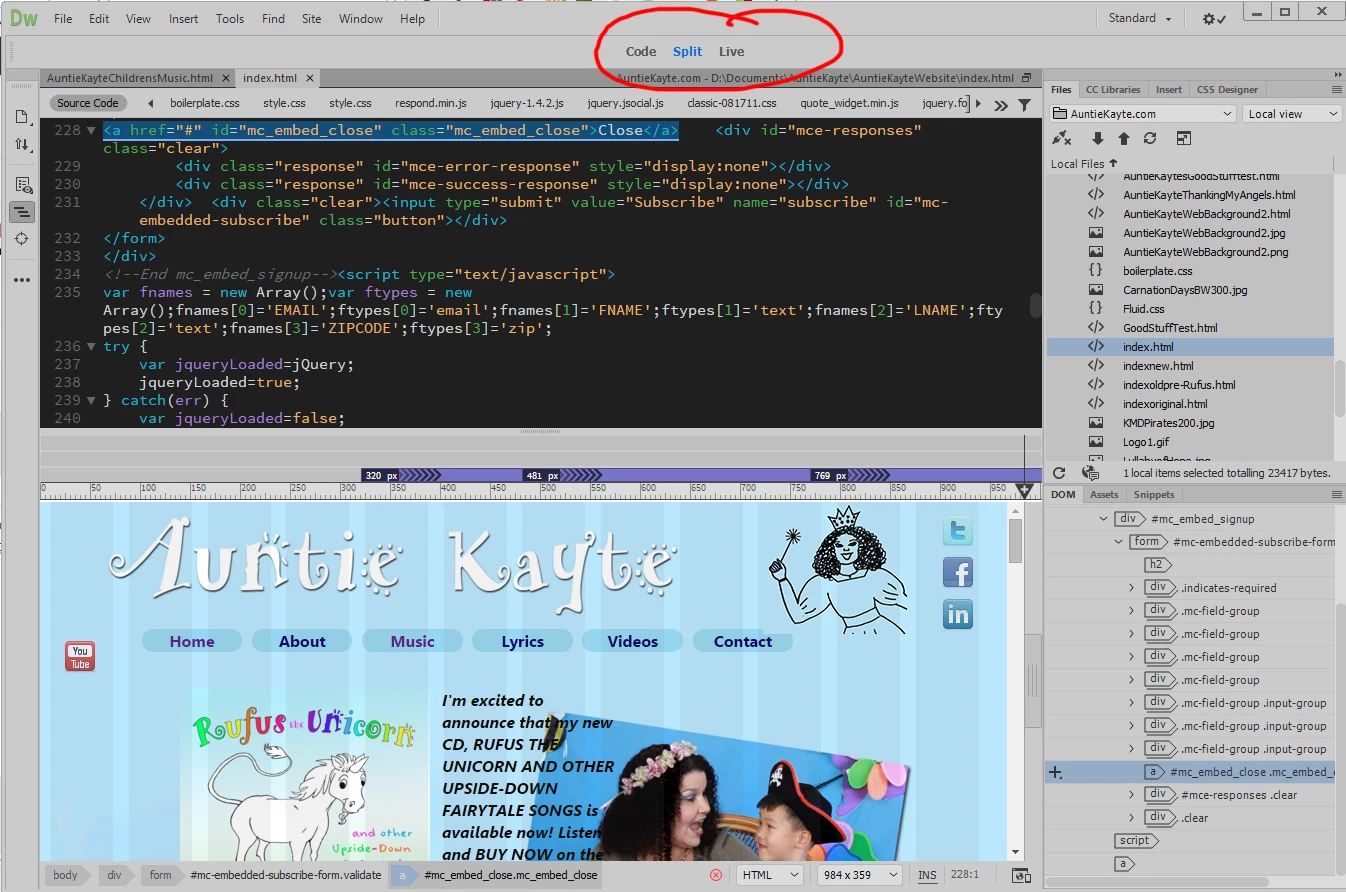Expand .indicates-required div node
Image resolution: width=1346 pixels, height=892 pixels.
tap(1132, 588)
